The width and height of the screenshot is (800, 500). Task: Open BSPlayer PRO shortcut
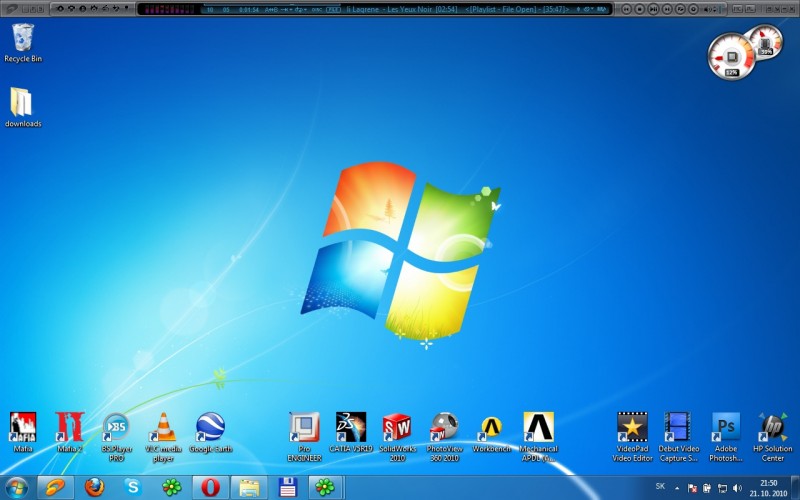(116, 427)
